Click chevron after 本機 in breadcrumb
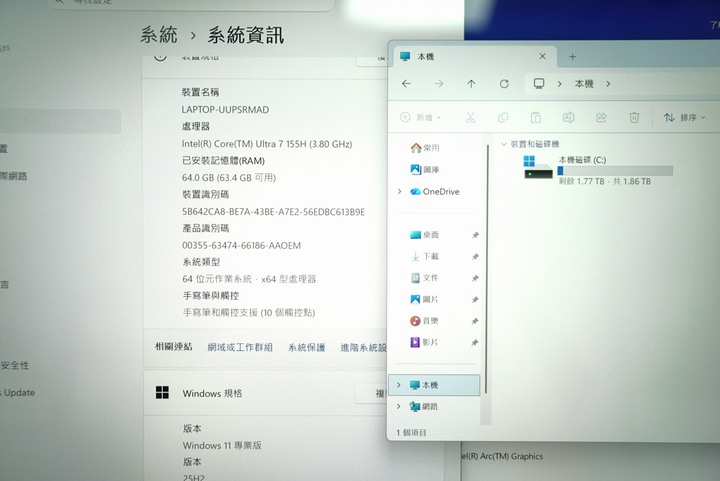Image resolution: width=720 pixels, height=481 pixels. 608,84
